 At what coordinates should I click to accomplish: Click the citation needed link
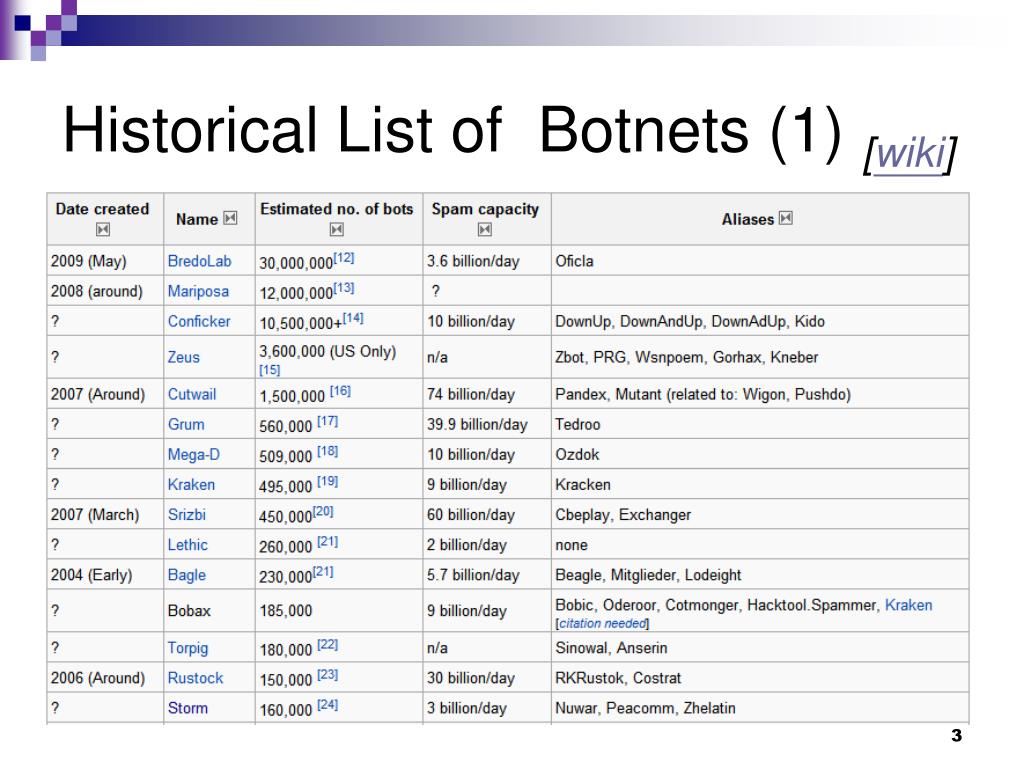pos(603,624)
